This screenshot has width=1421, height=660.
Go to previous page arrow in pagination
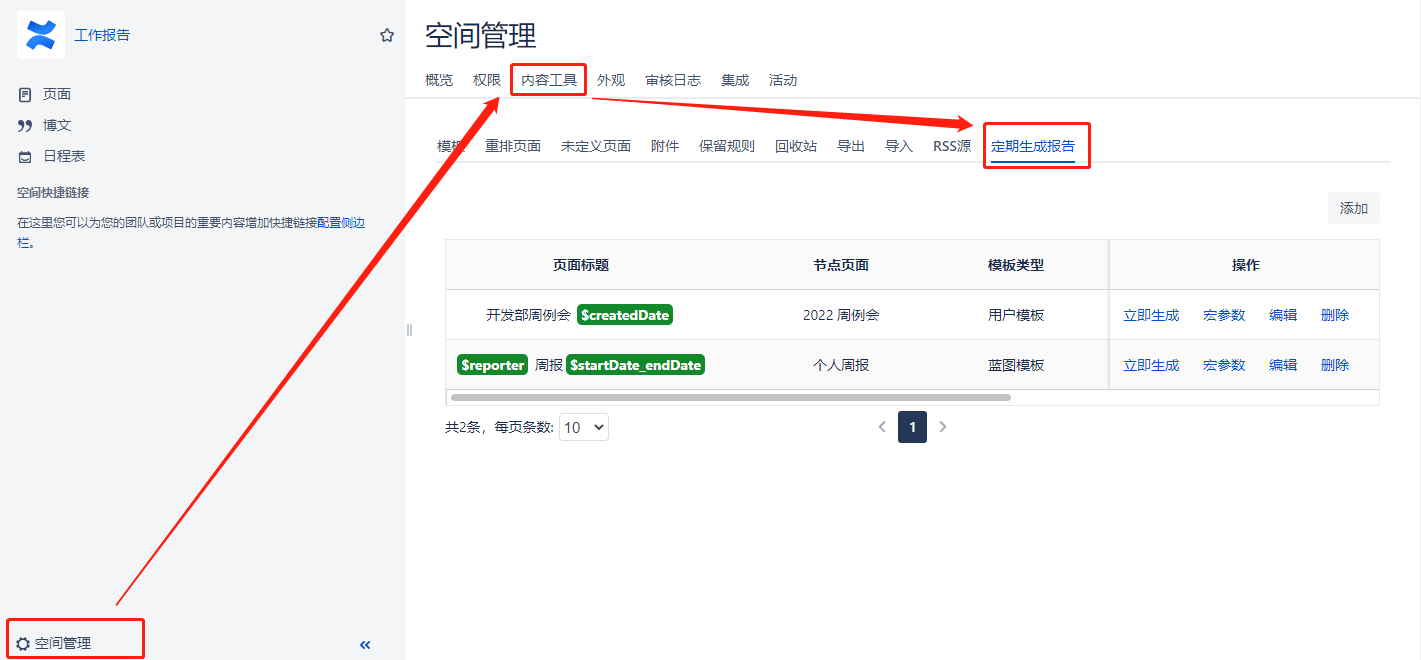pyautogui.click(x=882, y=427)
